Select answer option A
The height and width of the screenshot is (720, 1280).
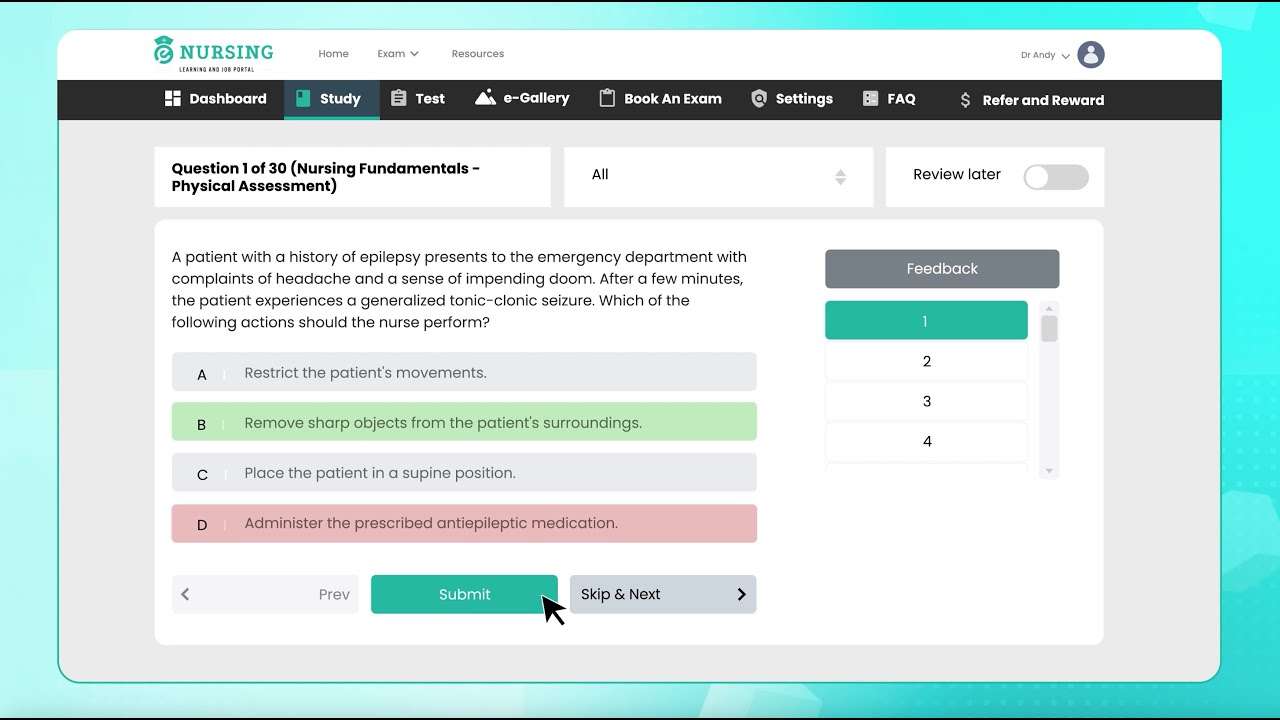coord(464,372)
